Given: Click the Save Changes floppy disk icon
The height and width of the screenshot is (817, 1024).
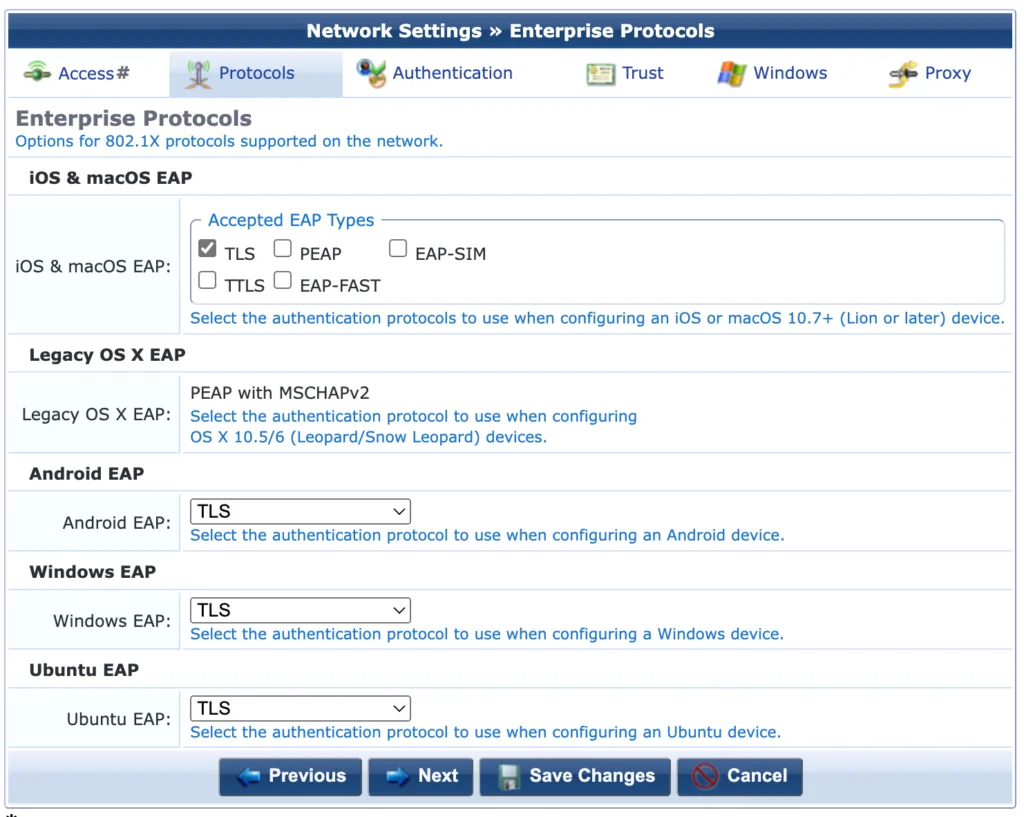Looking at the screenshot, I should click(x=510, y=777).
